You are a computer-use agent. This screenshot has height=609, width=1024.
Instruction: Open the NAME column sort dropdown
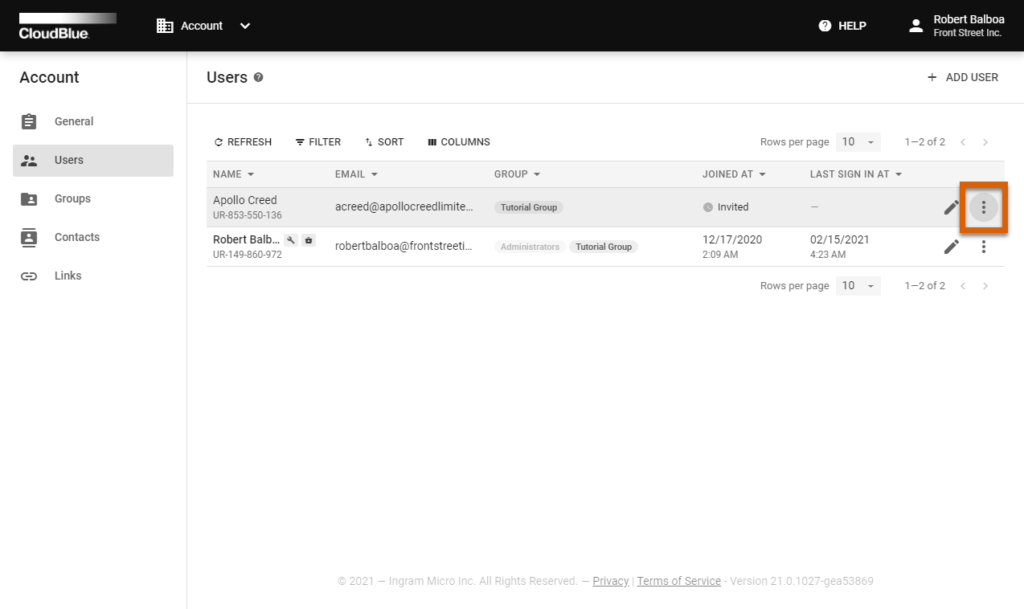[x=232, y=173]
